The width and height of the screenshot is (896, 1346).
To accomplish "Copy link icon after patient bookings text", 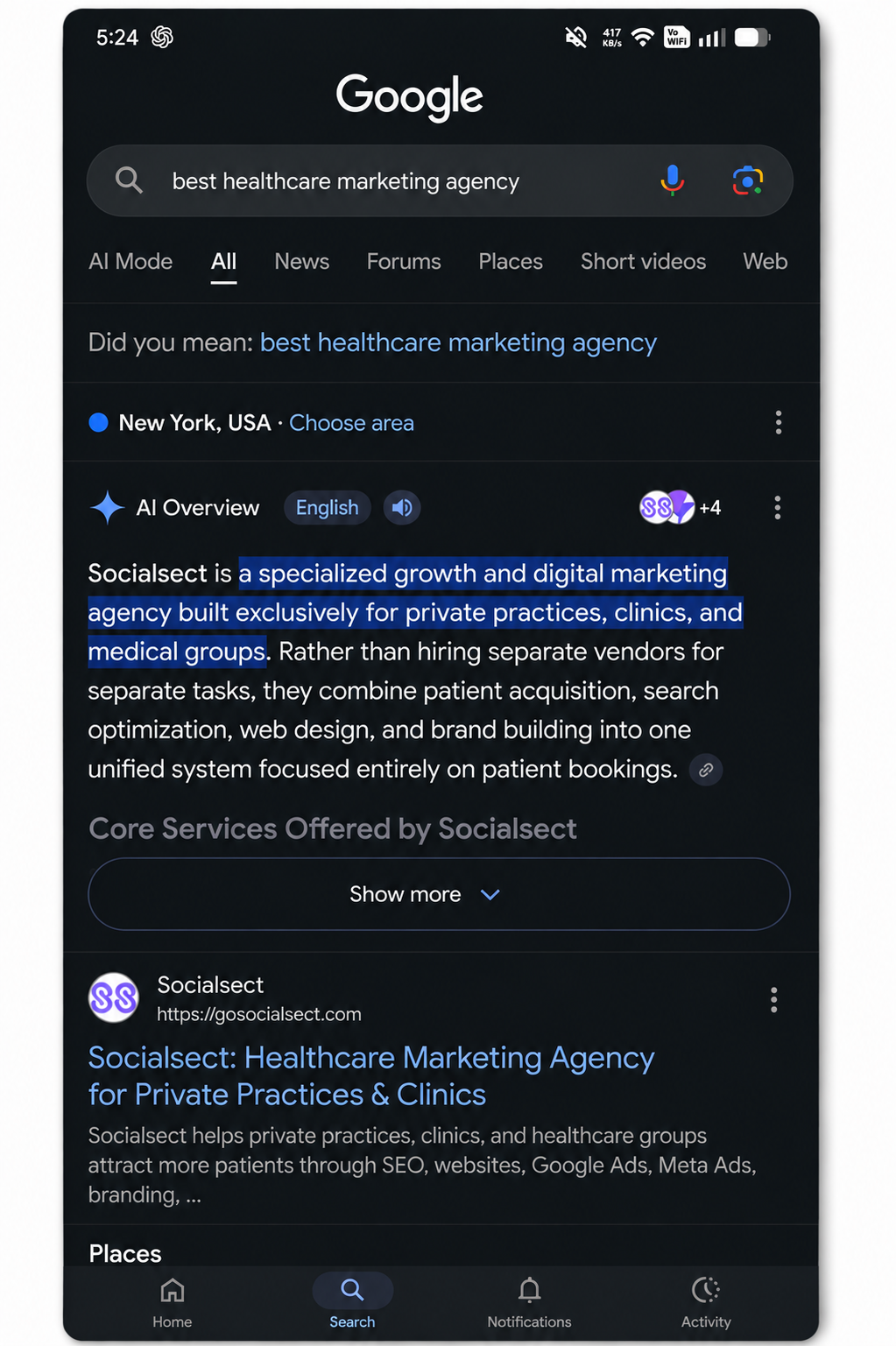I will [706, 770].
